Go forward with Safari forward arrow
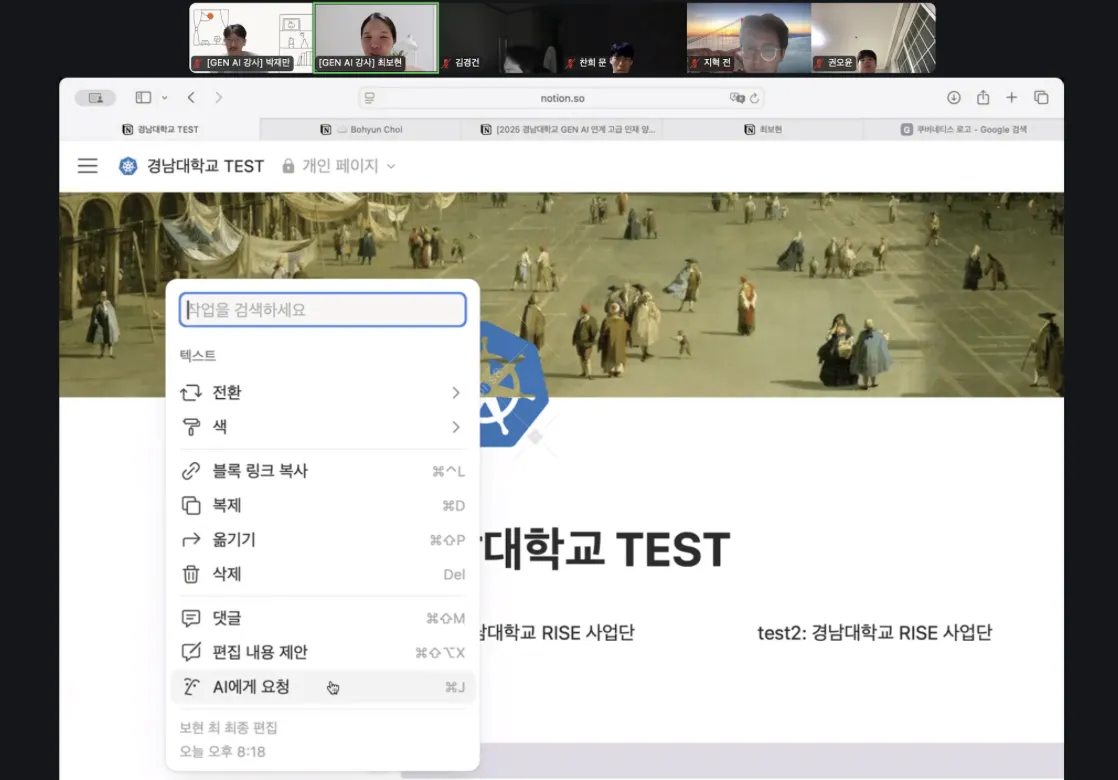1118x780 pixels. point(219,98)
